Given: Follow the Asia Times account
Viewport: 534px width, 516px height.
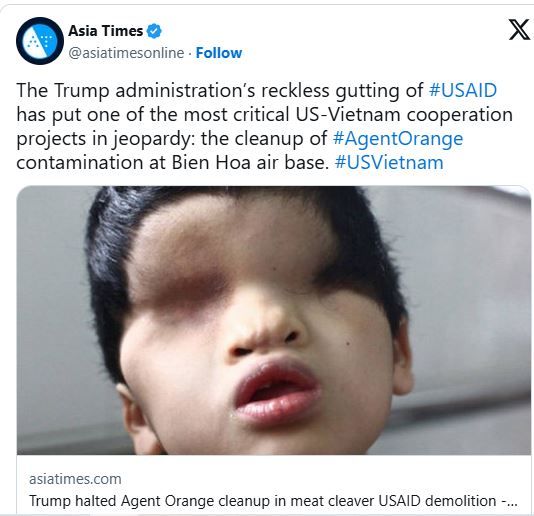Looking at the screenshot, I should tap(219, 53).
